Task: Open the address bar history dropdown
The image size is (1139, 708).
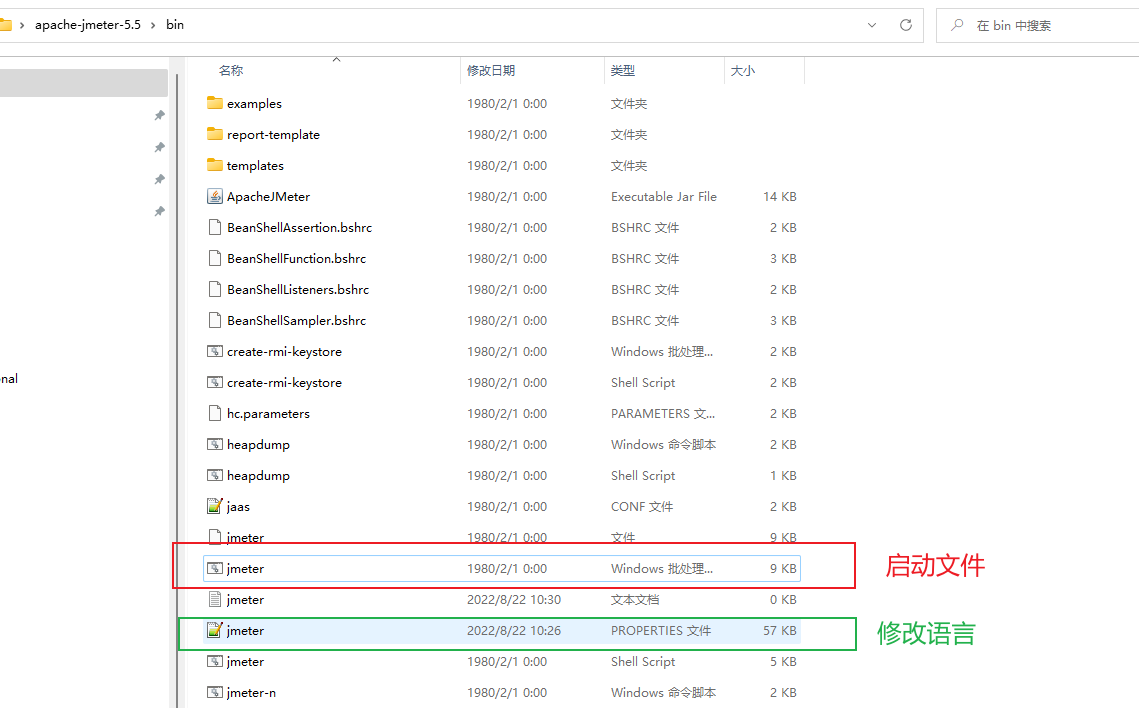Action: 872,25
